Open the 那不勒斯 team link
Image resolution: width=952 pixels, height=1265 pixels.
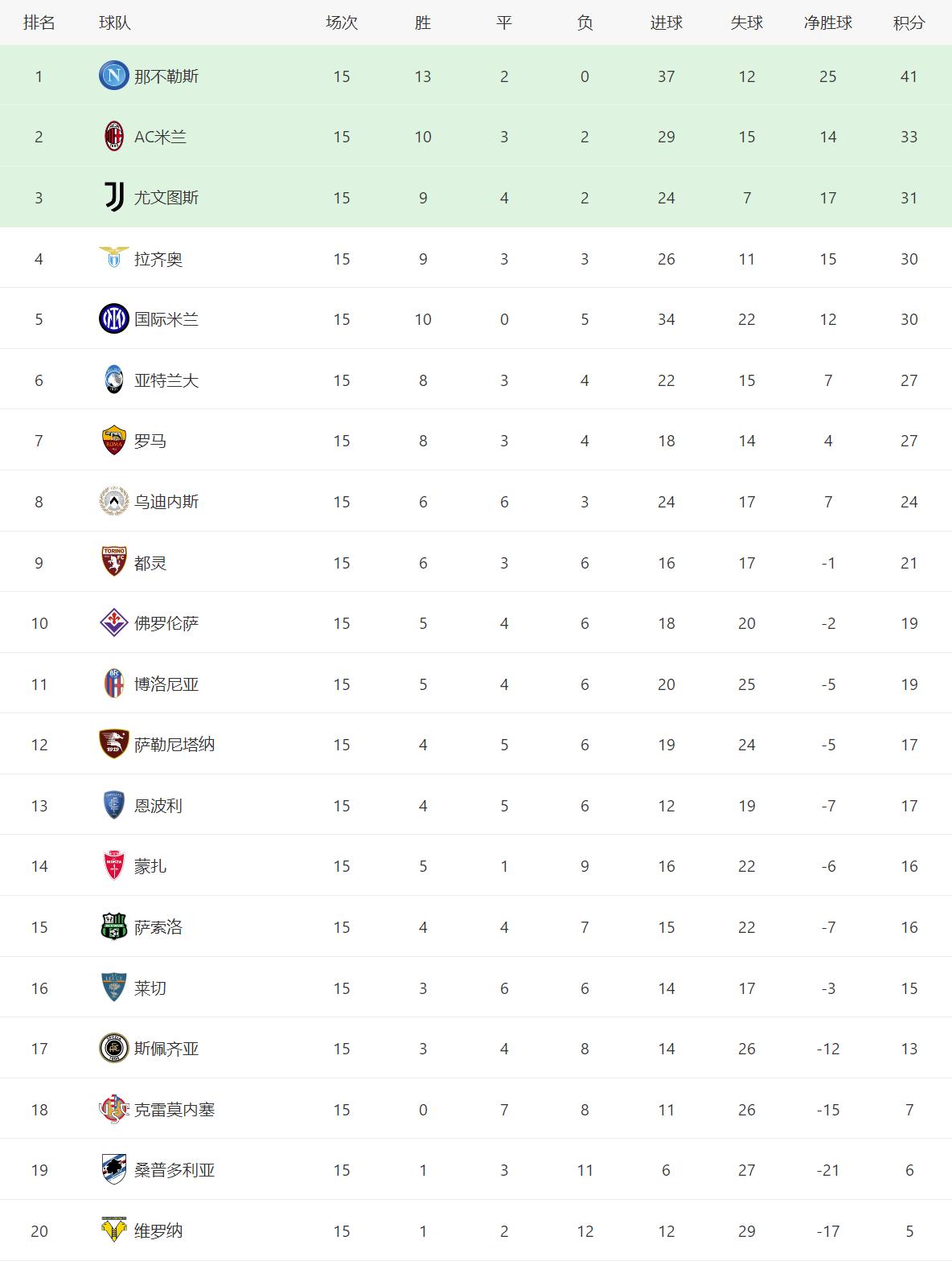166,76
